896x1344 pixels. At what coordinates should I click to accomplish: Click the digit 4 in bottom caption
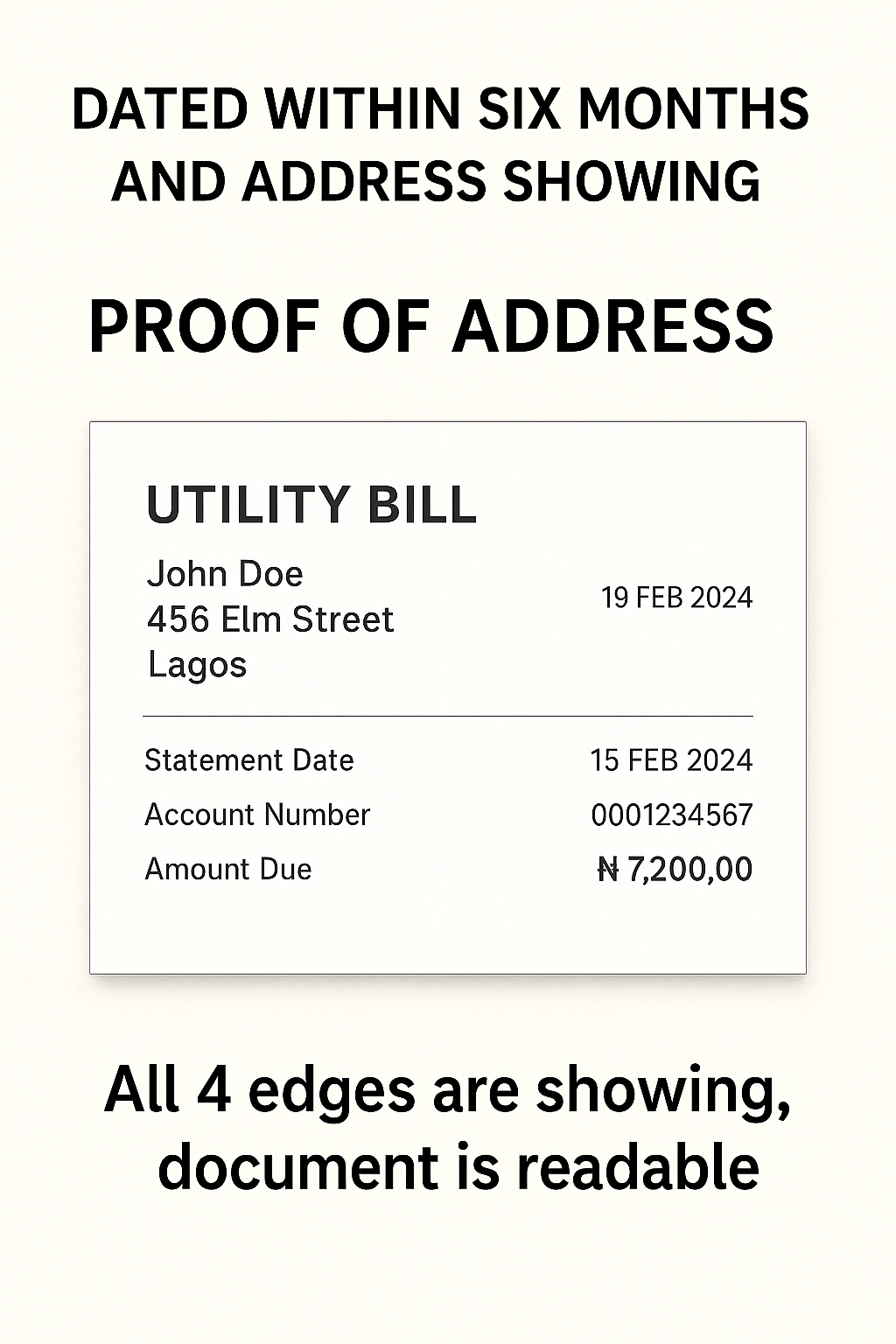(213, 1091)
